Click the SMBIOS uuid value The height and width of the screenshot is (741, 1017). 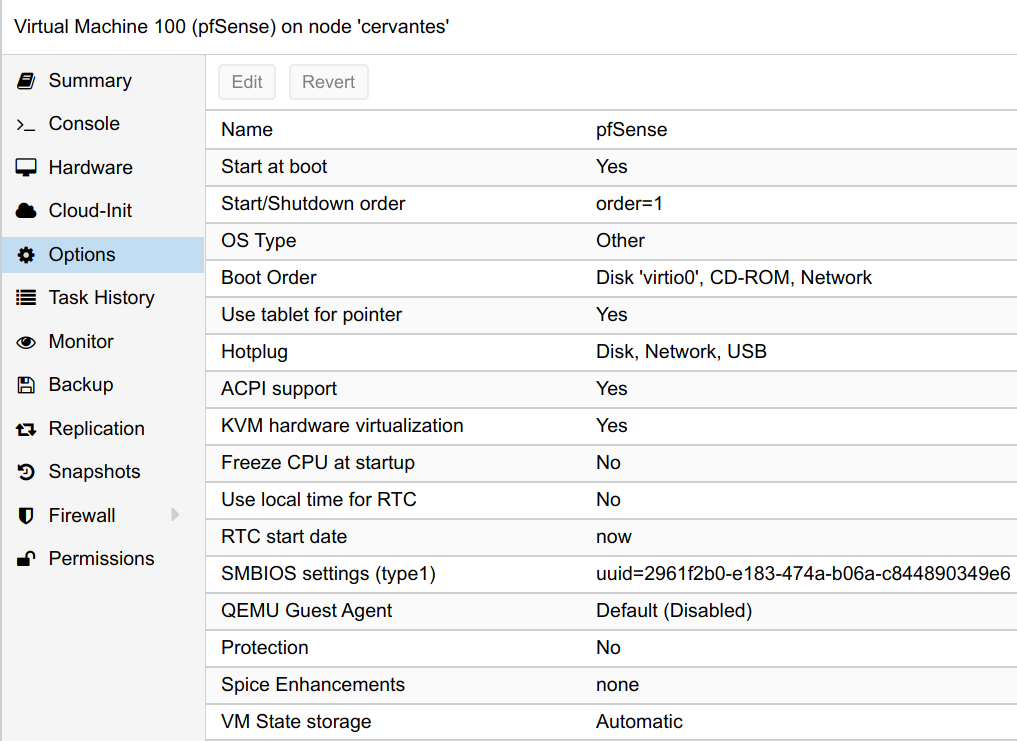point(803,574)
